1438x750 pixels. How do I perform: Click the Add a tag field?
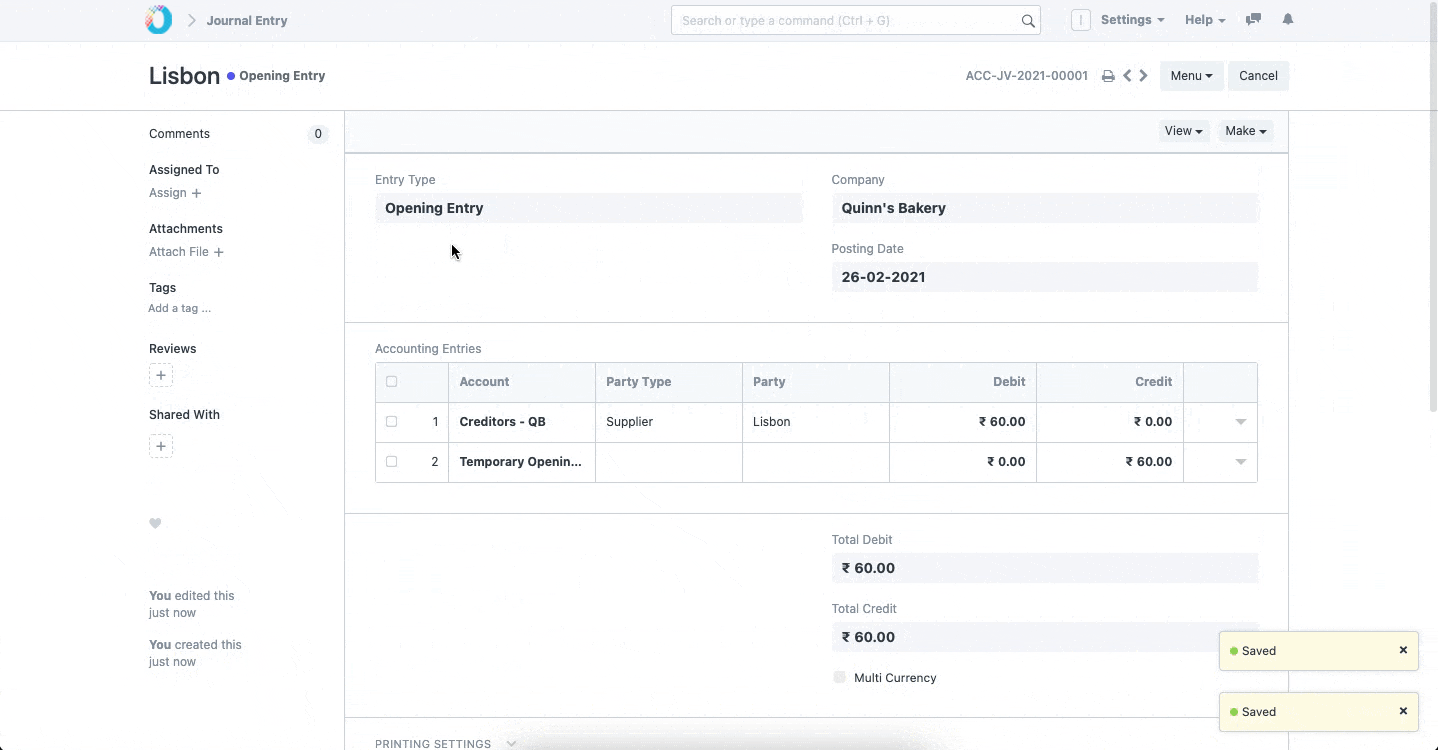coord(180,308)
